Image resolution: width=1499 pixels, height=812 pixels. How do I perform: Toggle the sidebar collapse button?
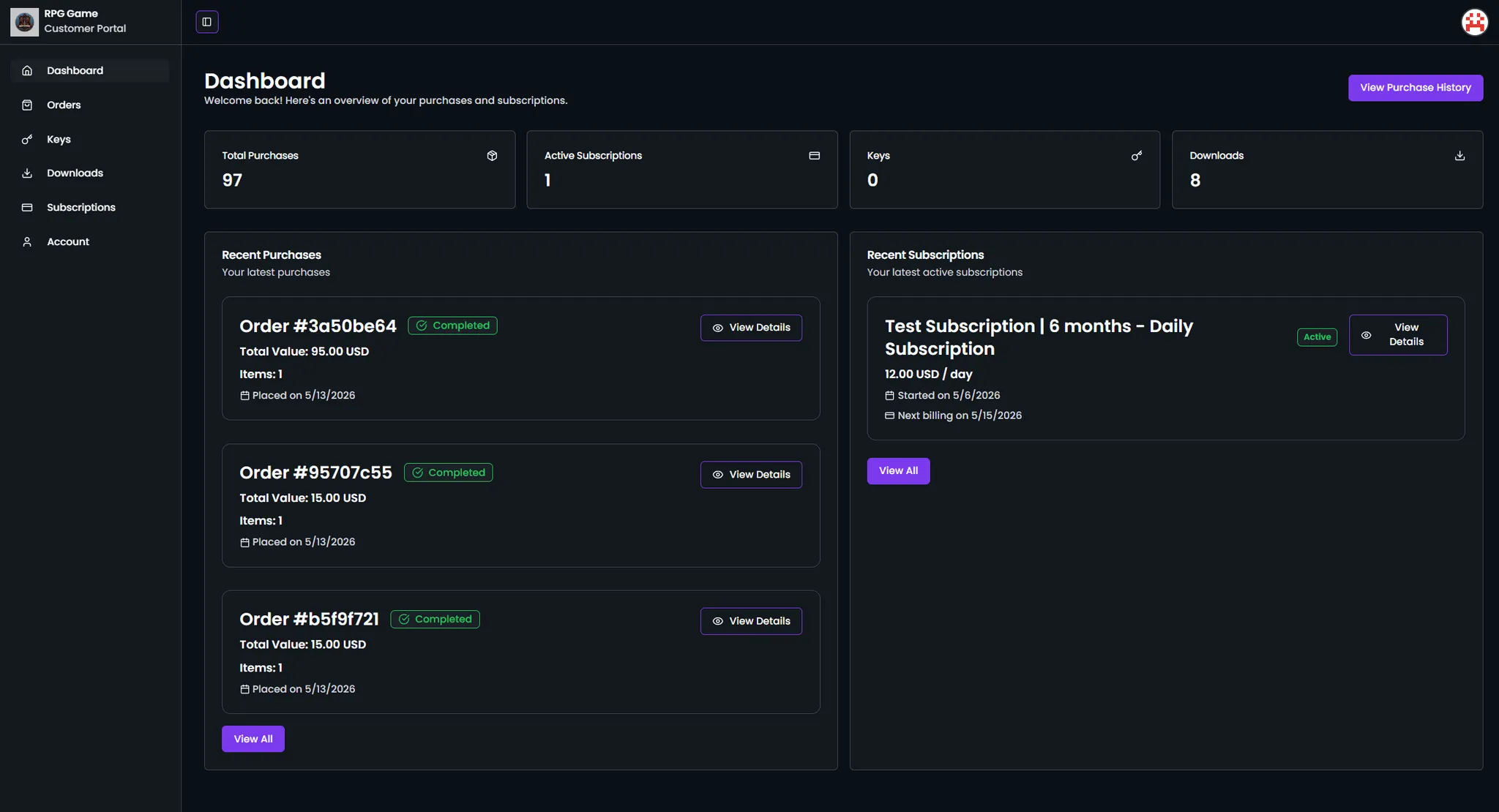click(207, 22)
